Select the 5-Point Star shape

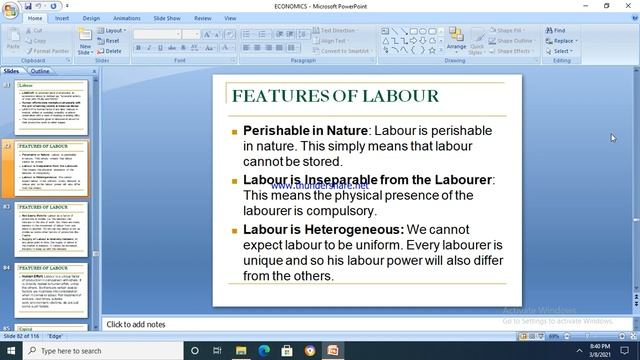pos(432,50)
